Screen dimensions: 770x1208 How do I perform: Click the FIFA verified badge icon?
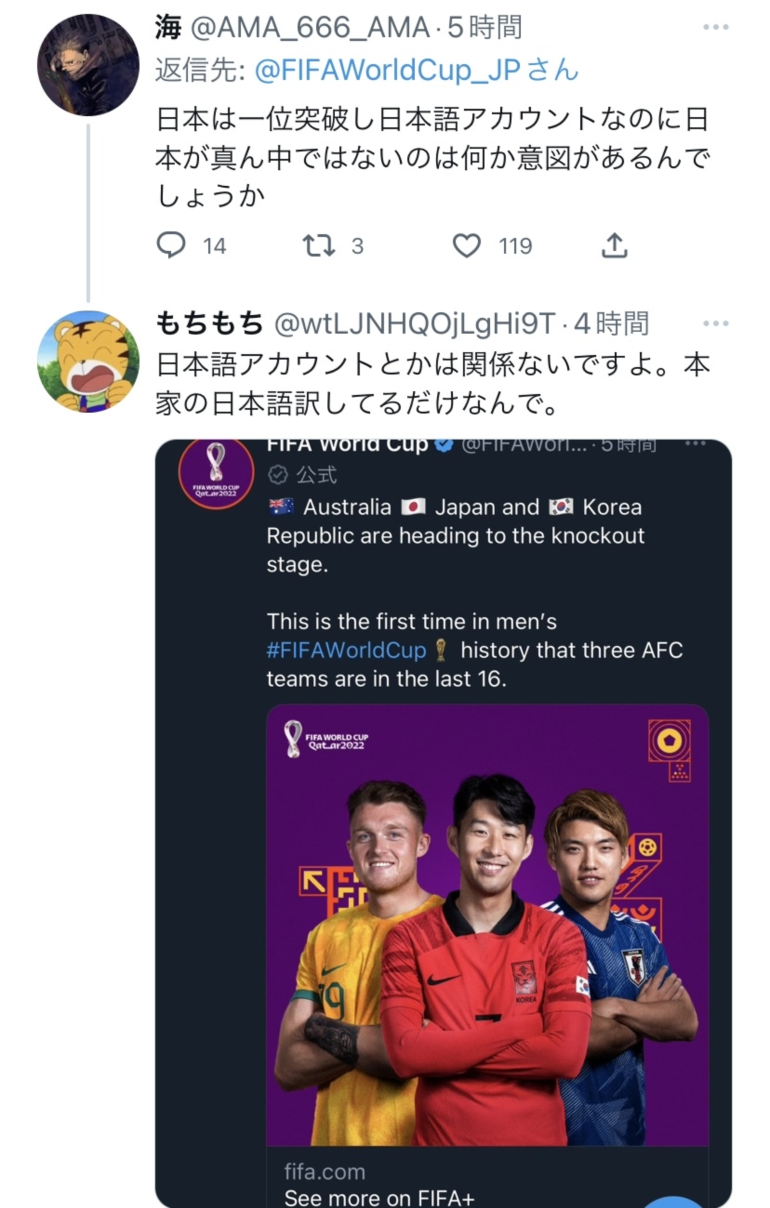[x=443, y=446]
